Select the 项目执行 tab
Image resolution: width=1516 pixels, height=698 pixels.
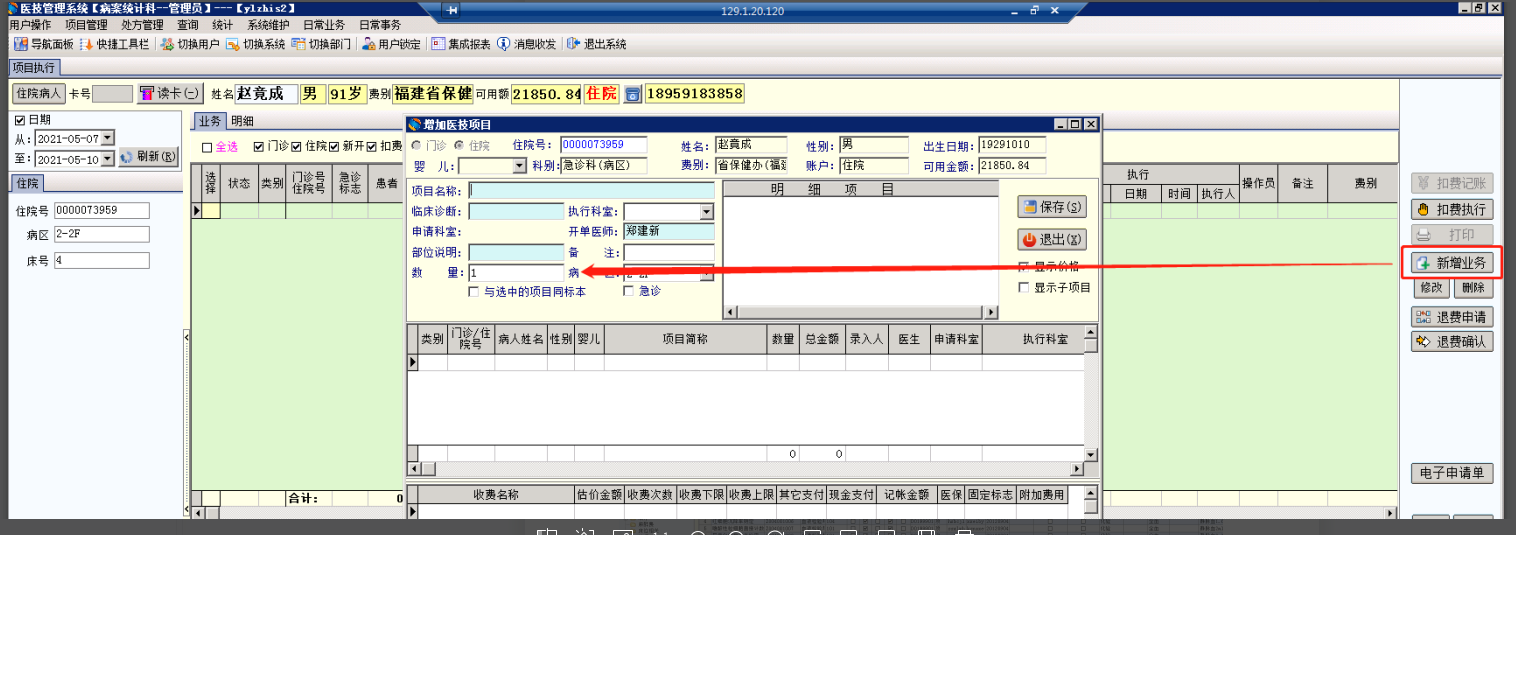35,67
